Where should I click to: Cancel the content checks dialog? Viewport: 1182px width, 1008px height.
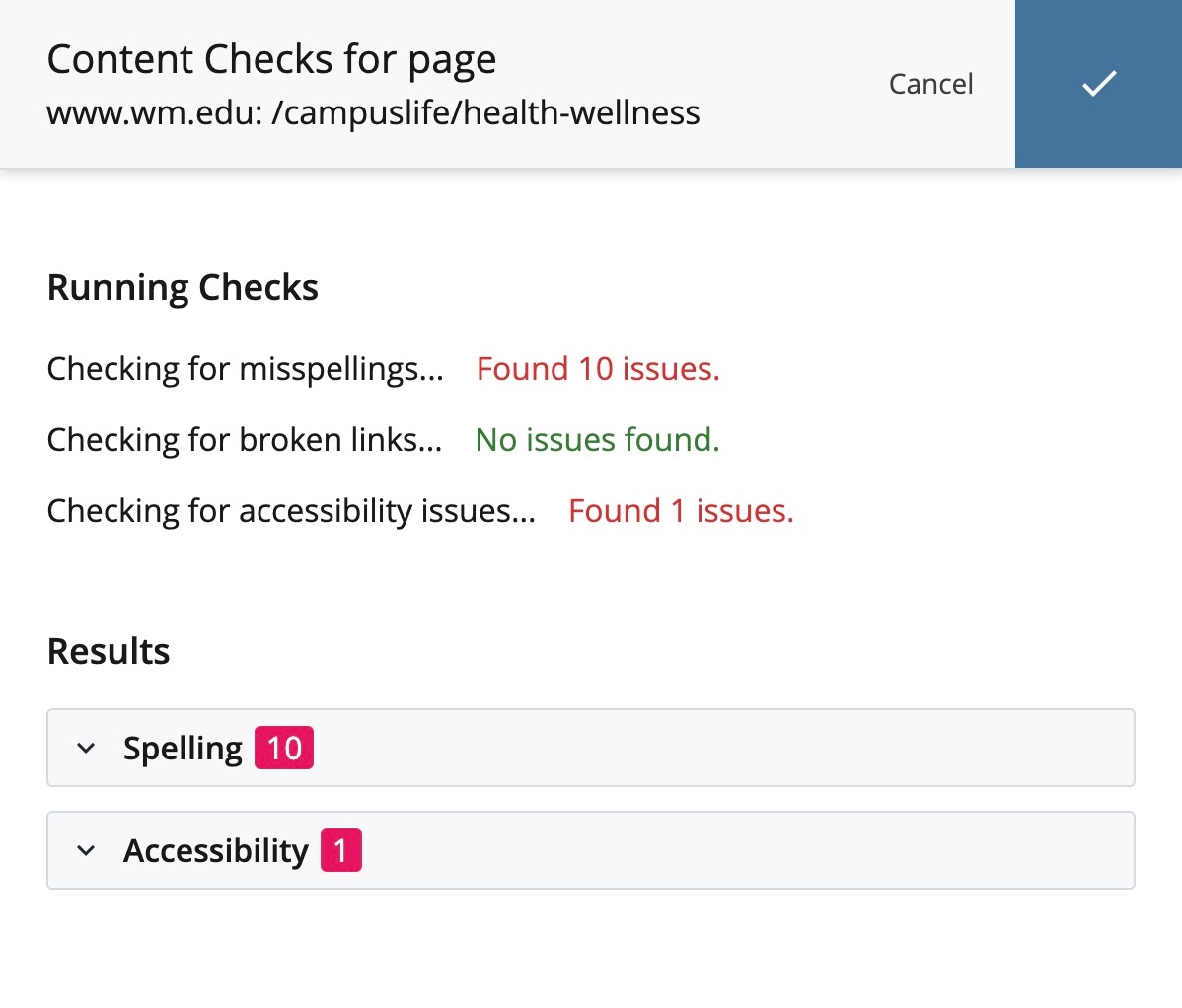click(x=930, y=84)
